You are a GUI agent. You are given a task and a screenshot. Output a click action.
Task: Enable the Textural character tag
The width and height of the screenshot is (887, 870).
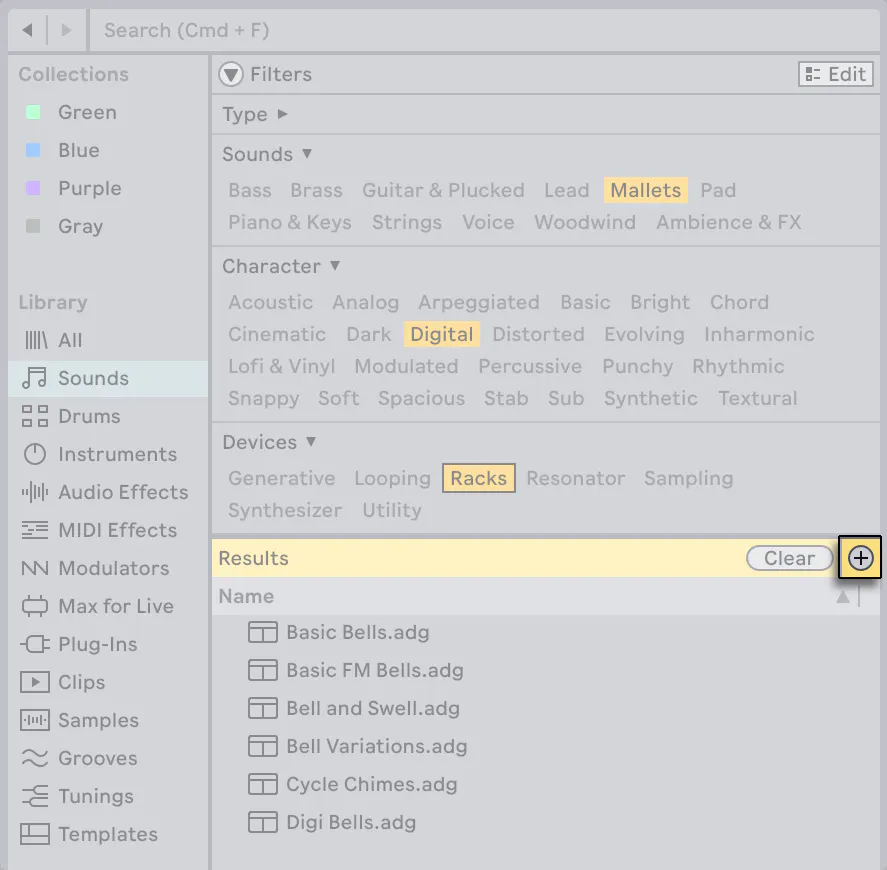pos(757,398)
